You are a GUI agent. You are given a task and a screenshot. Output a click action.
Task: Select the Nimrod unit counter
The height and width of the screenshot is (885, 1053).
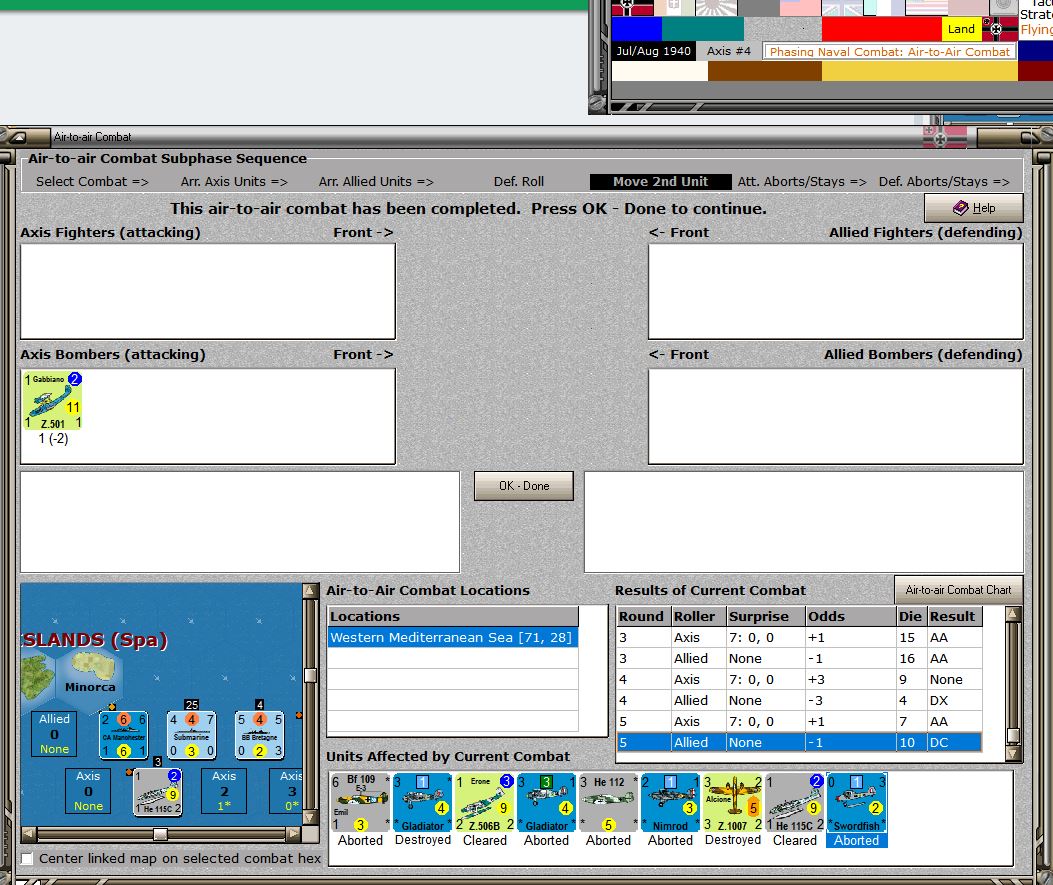click(x=670, y=802)
